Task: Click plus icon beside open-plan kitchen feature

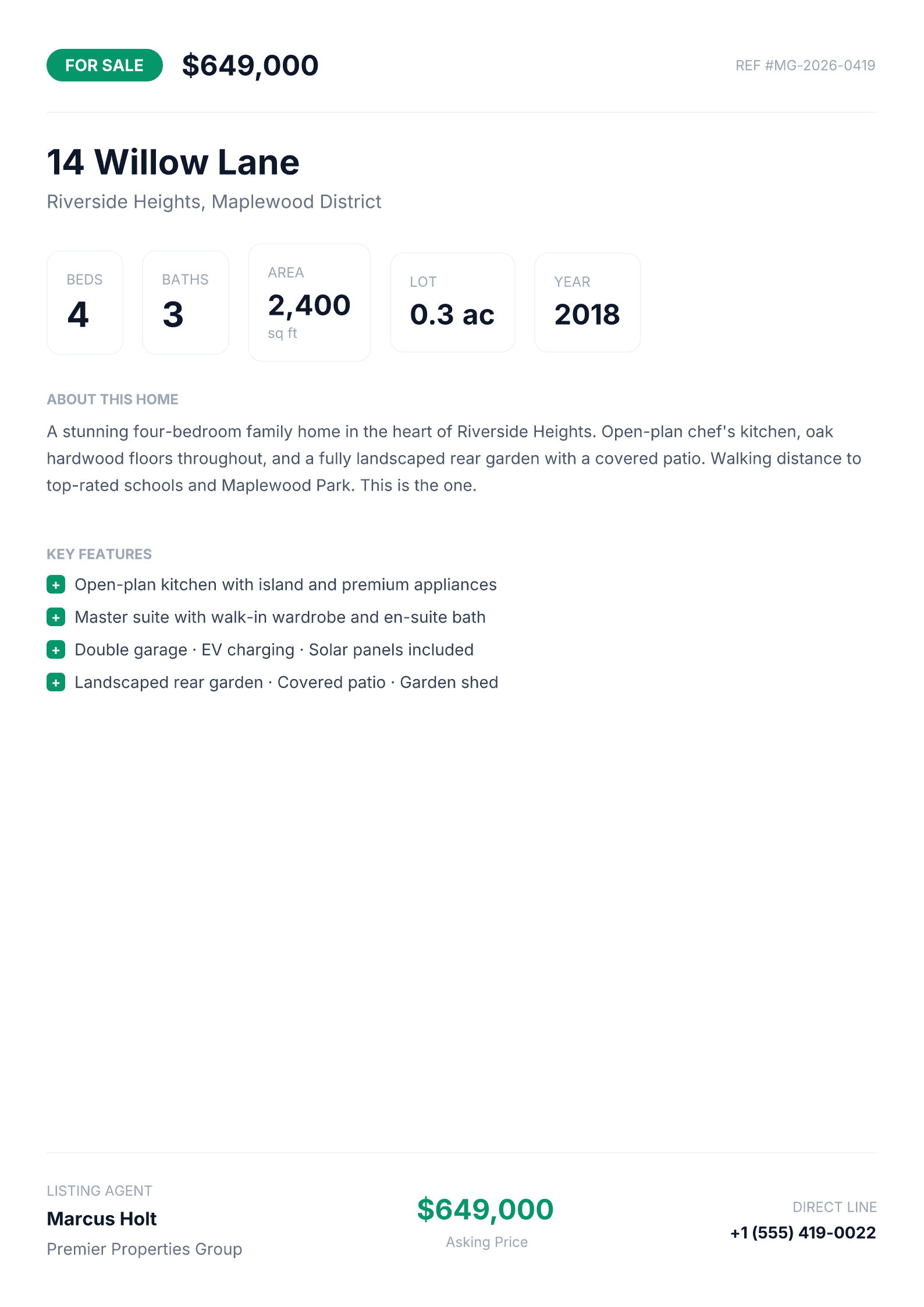Action: click(56, 585)
